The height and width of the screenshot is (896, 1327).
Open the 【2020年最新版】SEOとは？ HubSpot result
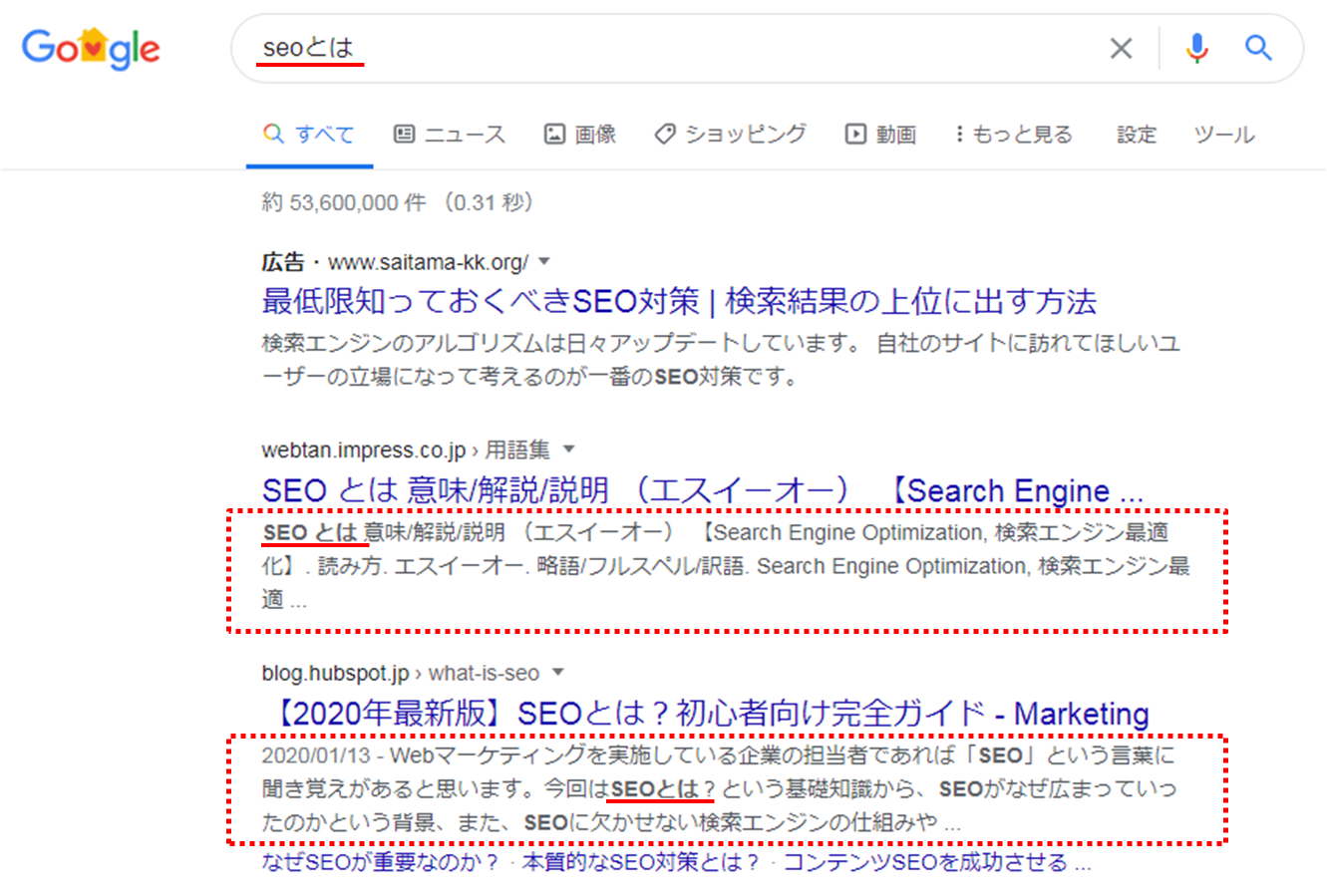(x=710, y=714)
